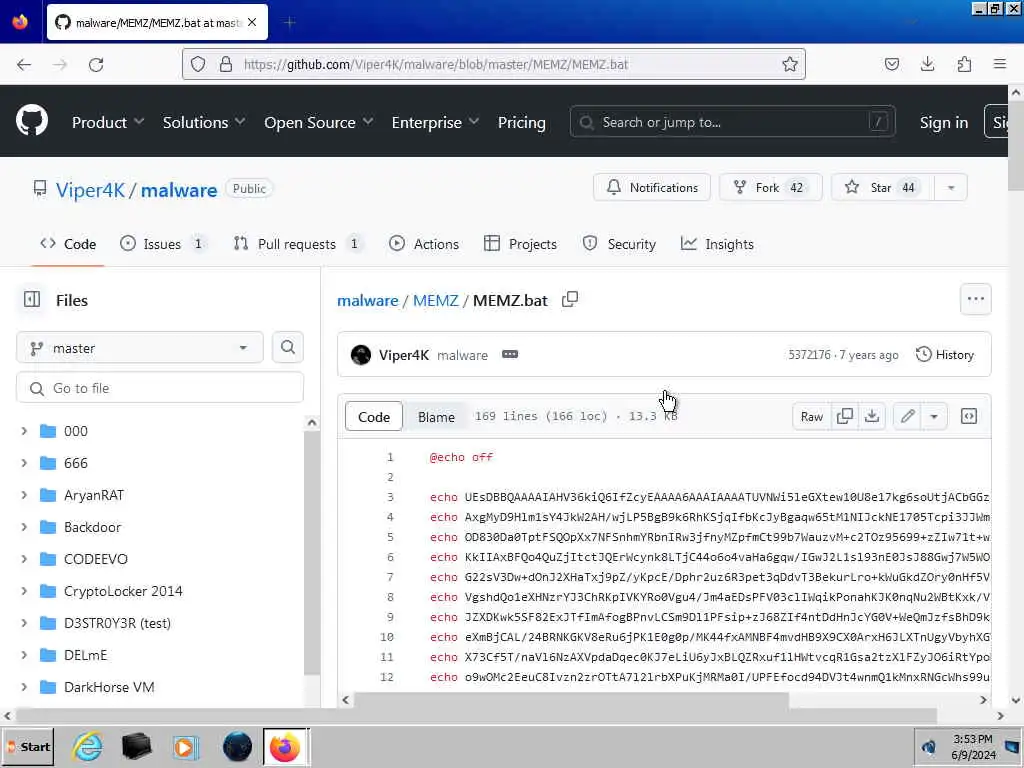Click the tracking protection shield icon
Screen dimensions: 1024x768
coord(198,64)
